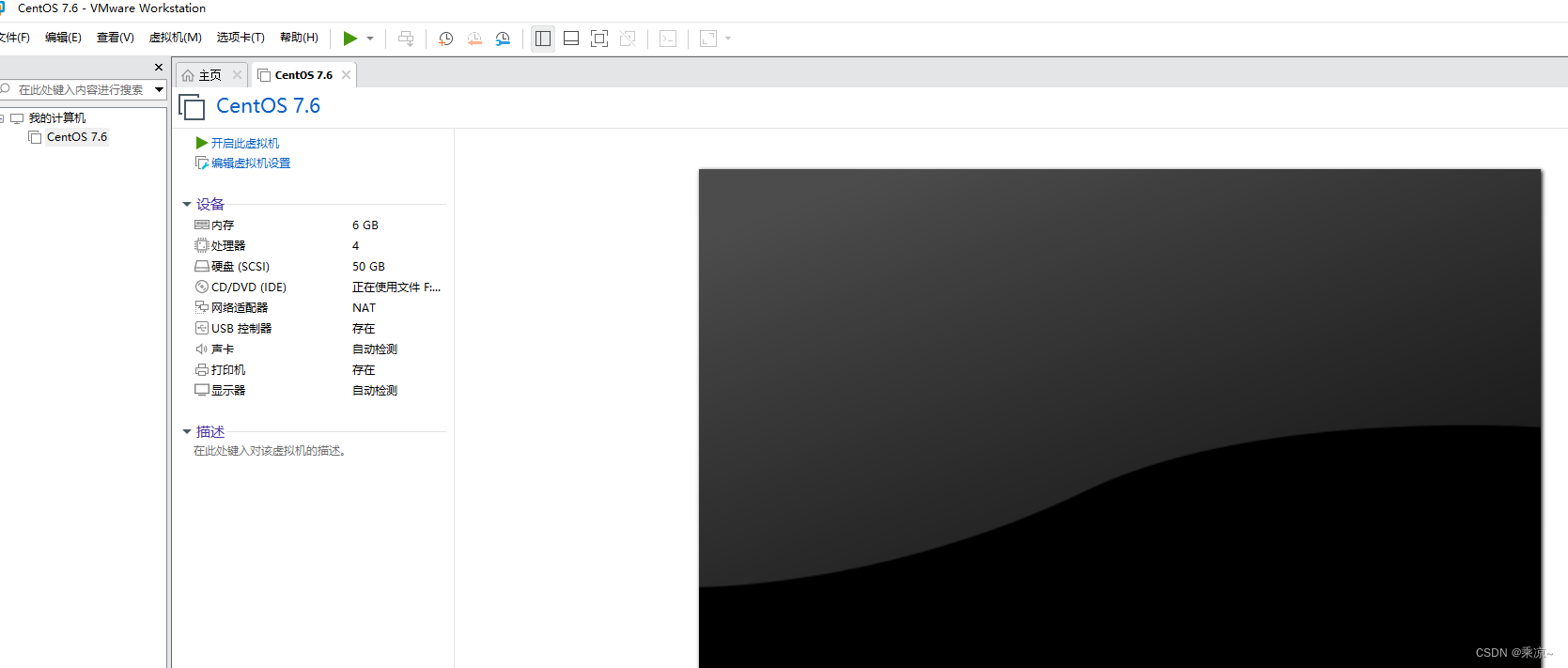The image size is (1568, 668).
Task: Open the 选项卡(T) menu
Action: tap(241, 38)
